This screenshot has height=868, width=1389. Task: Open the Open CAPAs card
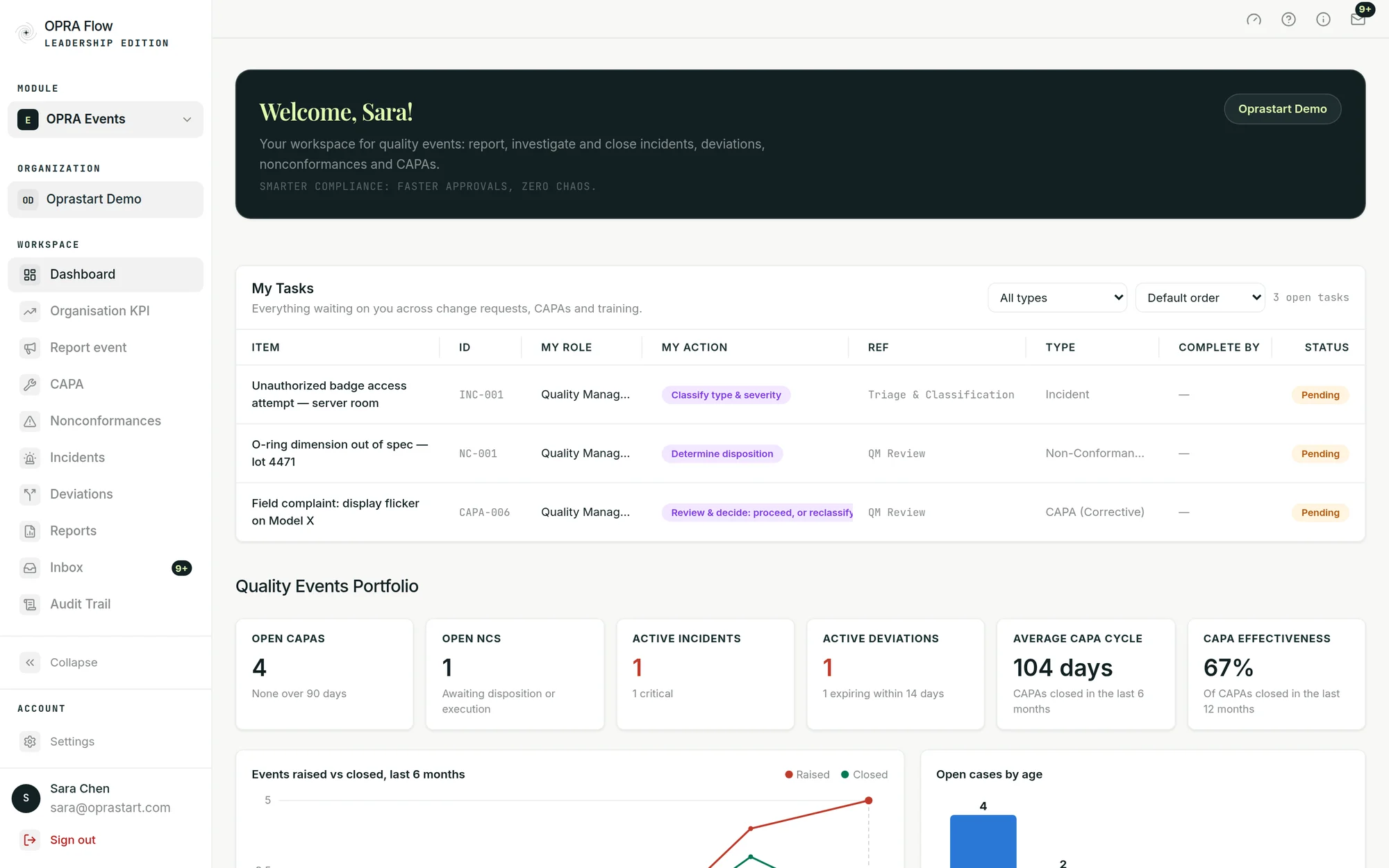tap(324, 674)
